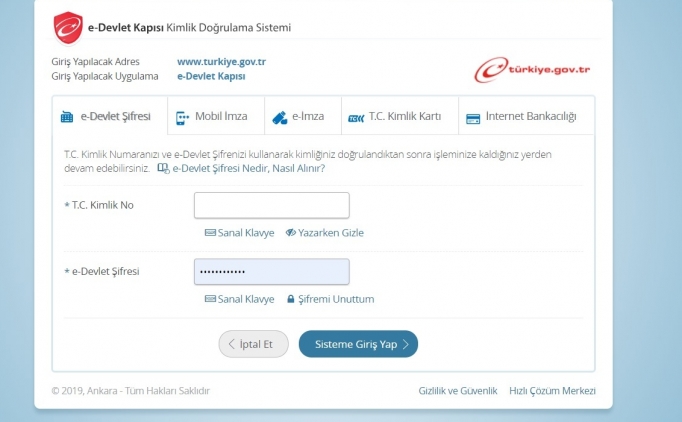Click the e-Devlet Şifresi tab icon

pos(67,117)
